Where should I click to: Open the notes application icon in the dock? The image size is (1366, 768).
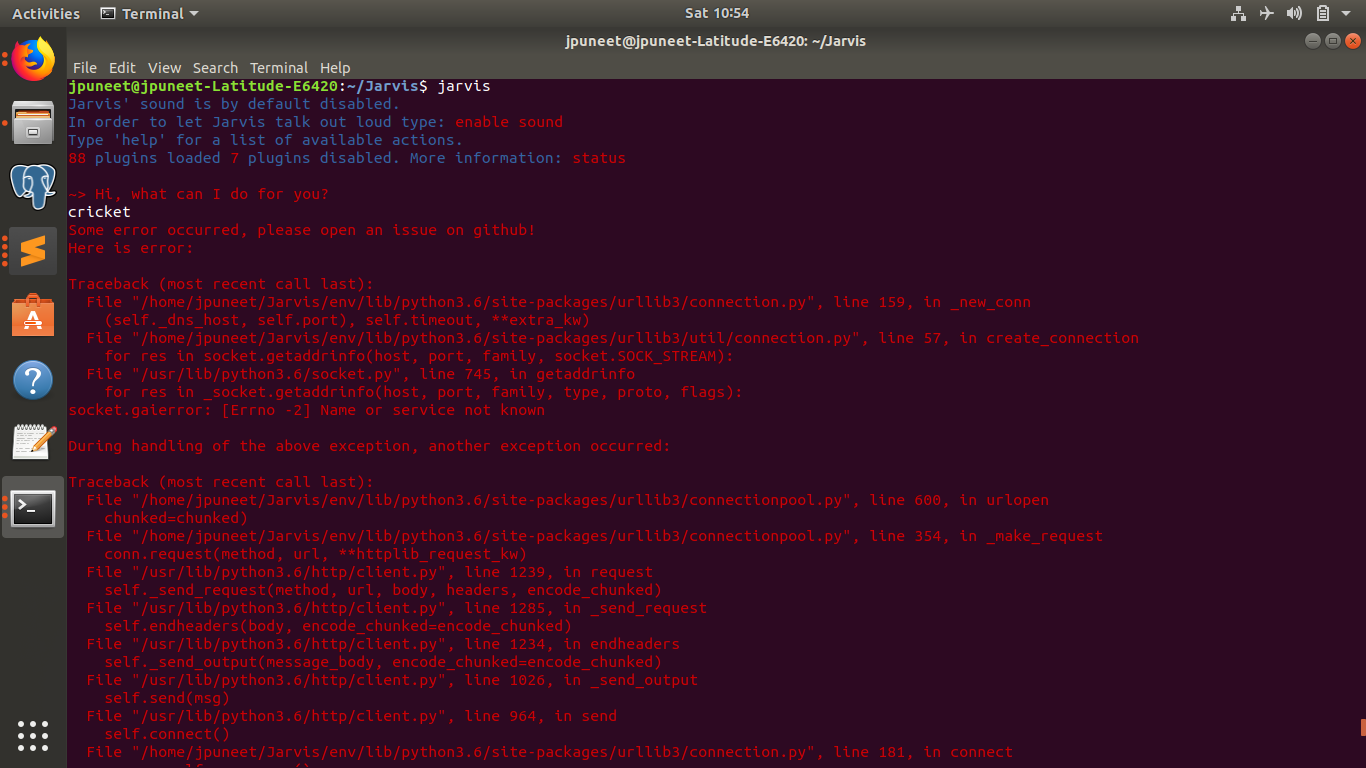[33, 444]
